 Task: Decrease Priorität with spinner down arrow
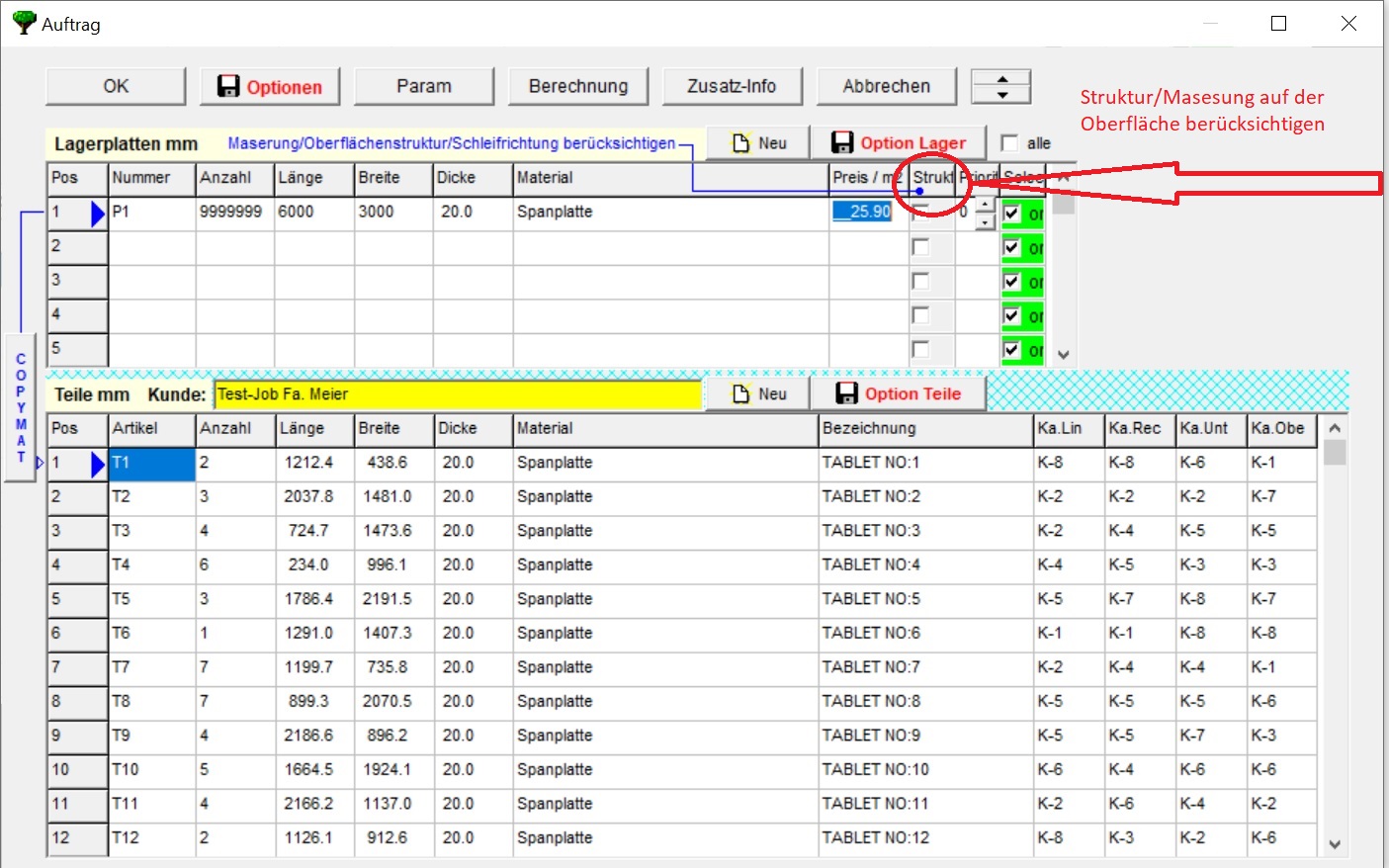985,222
